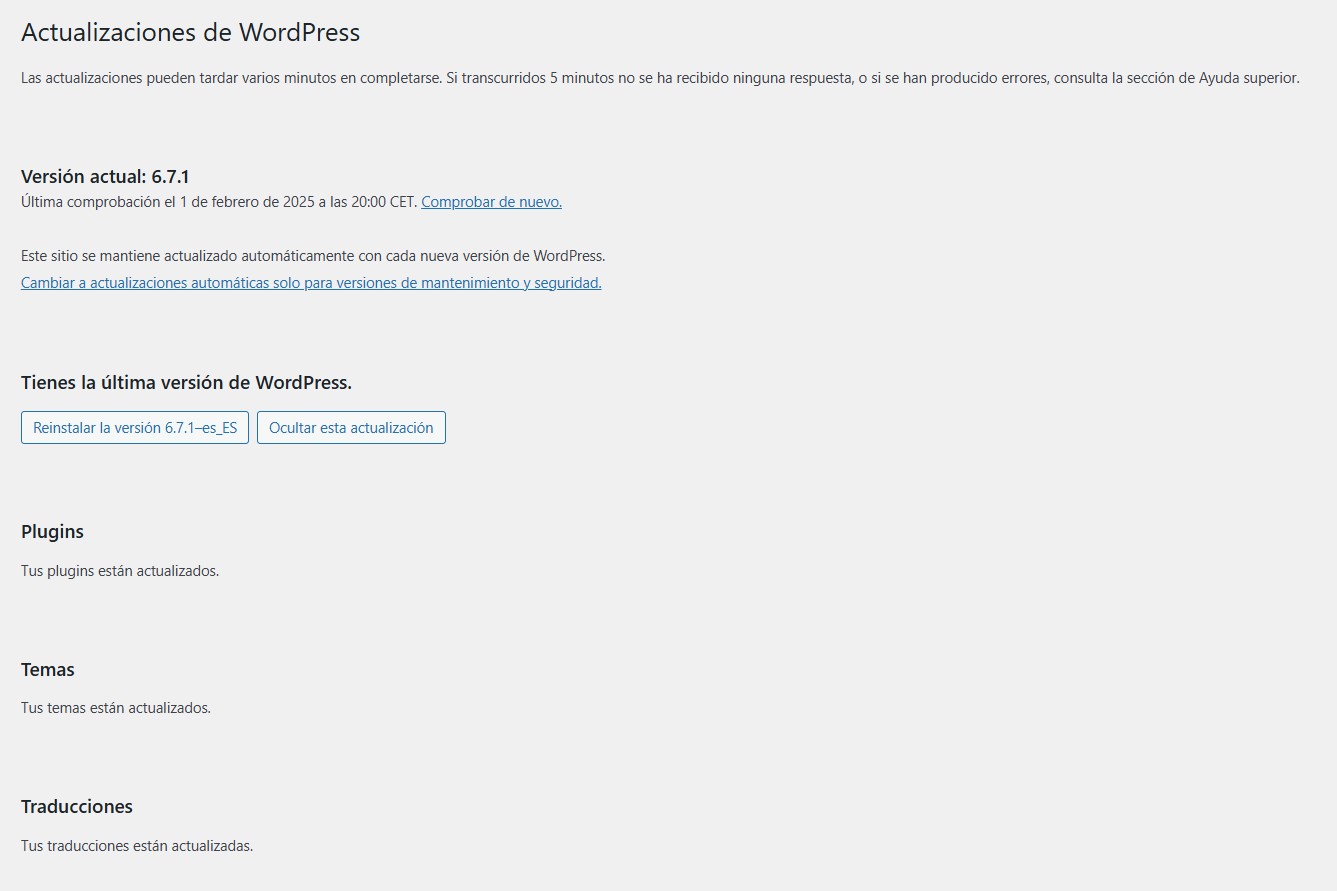Click 'Tienes la última versión de WordPress.' heading

point(186,382)
